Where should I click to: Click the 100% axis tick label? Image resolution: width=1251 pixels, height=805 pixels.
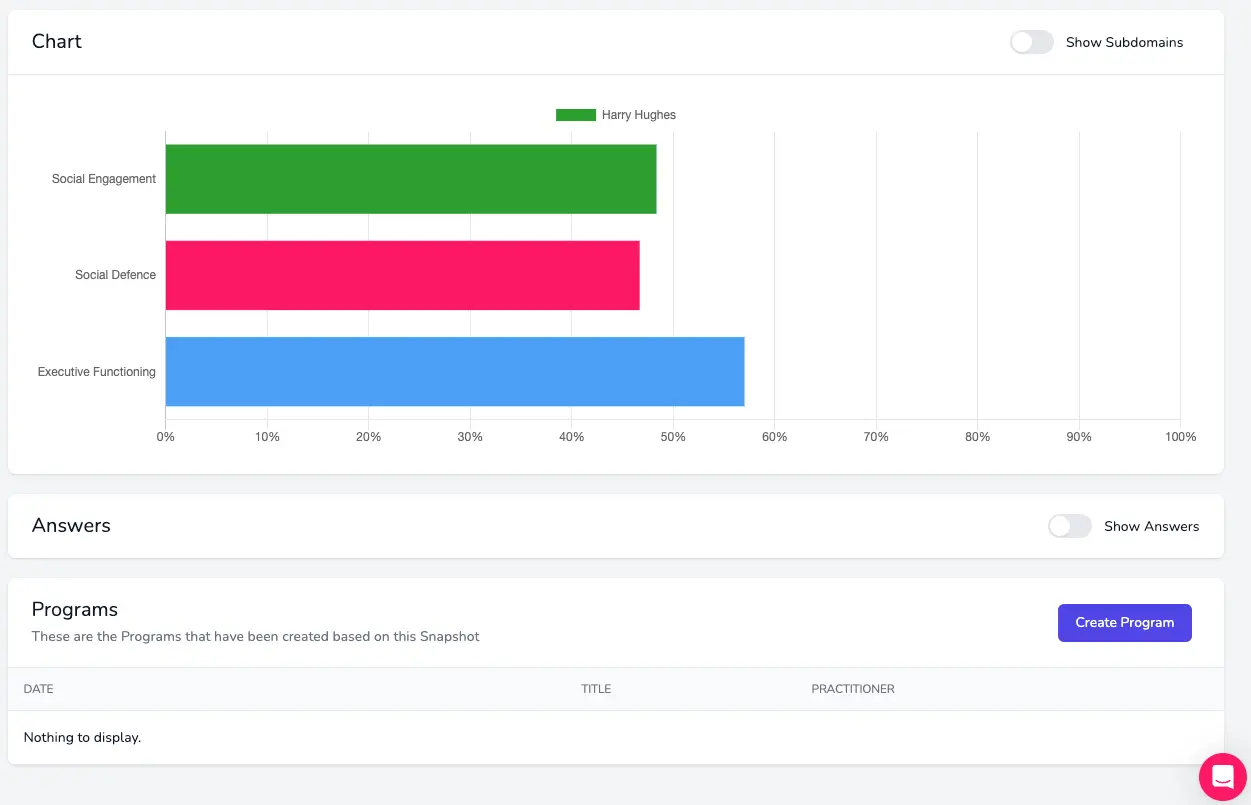1181,437
